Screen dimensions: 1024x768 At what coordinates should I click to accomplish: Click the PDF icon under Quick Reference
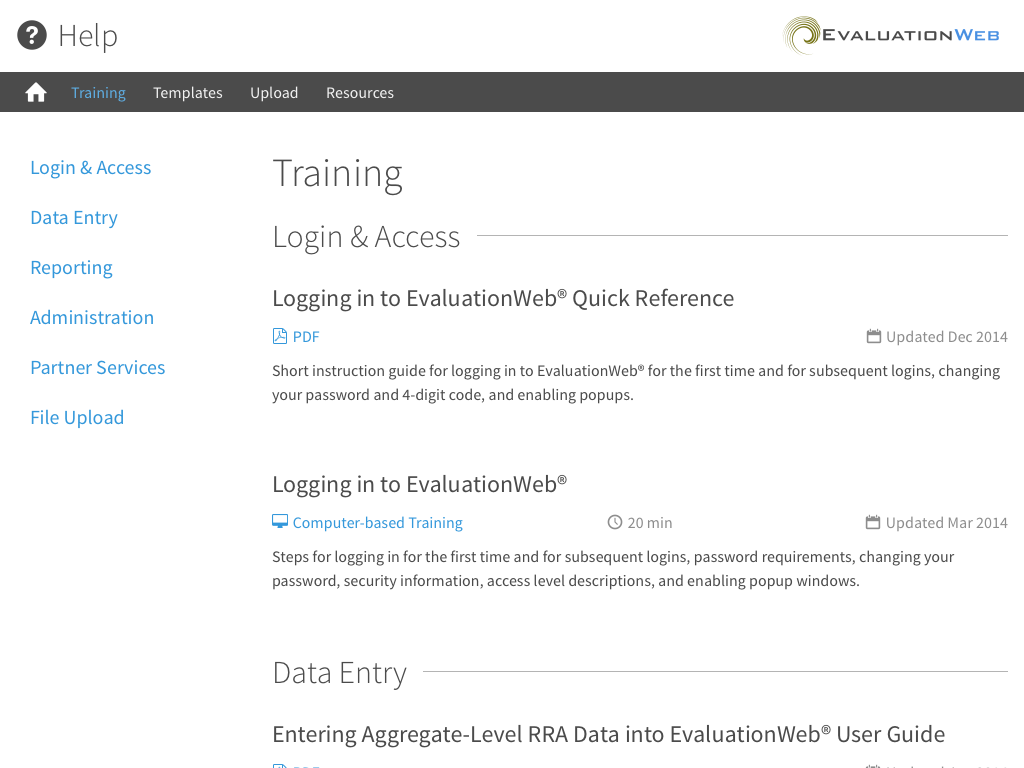pyautogui.click(x=280, y=336)
